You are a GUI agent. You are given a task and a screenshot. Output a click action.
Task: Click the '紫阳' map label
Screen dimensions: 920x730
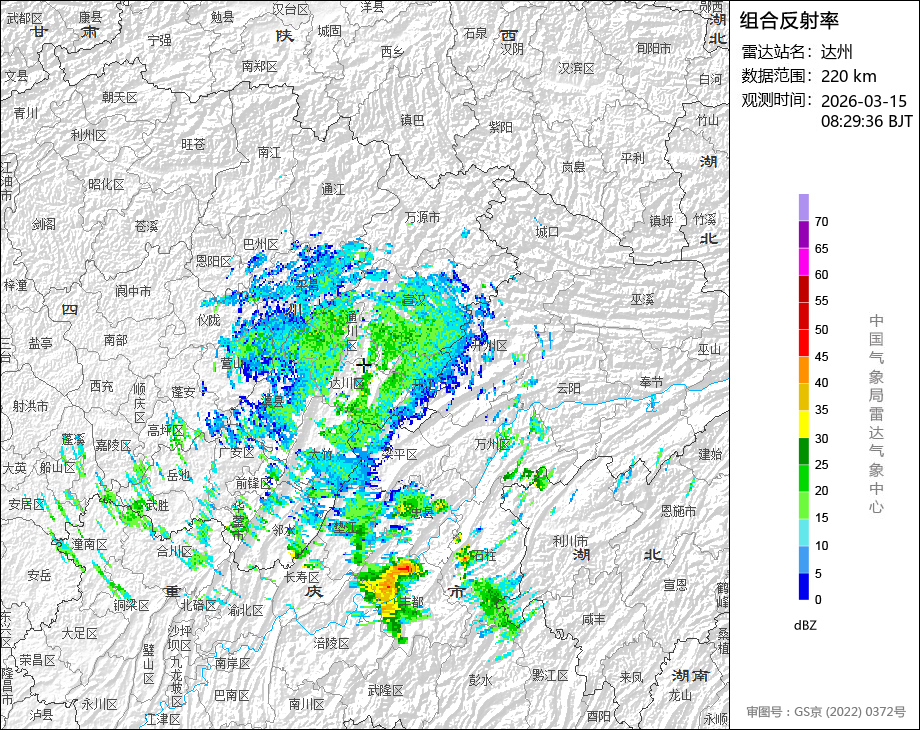[501, 127]
